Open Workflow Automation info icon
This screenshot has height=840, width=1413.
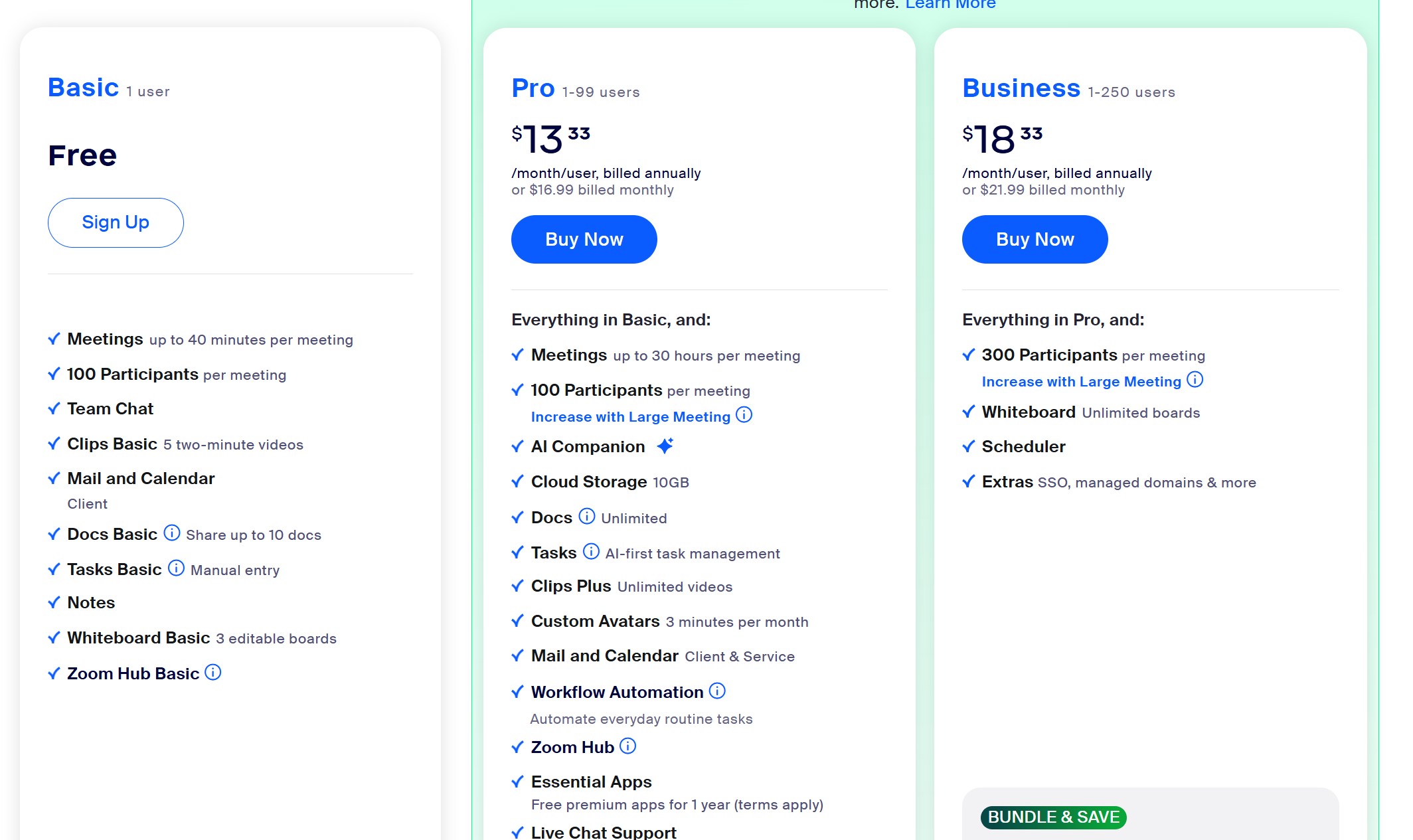coord(717,691)
